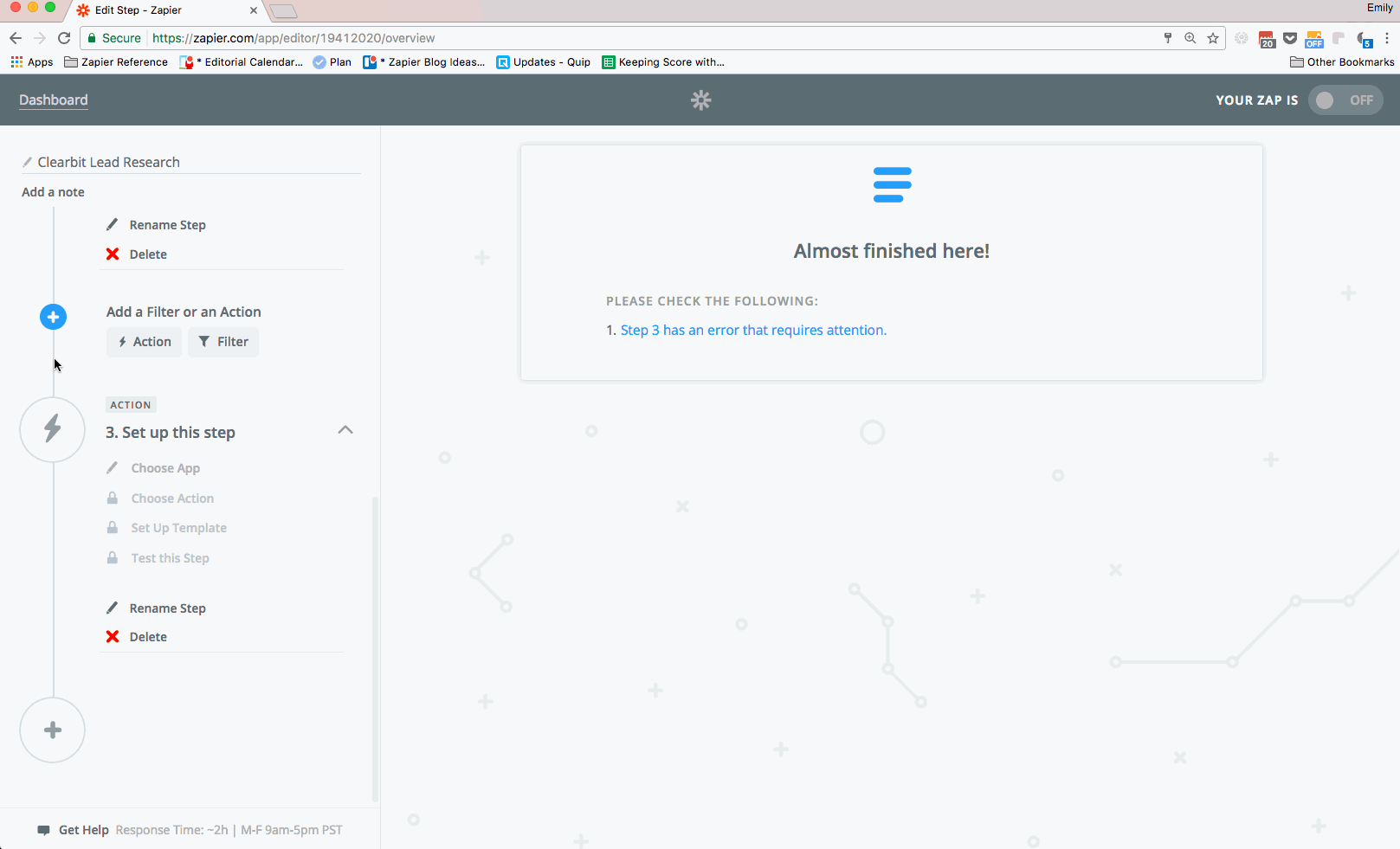Open a new browser tab

pyautogui.click(x=283, y=11)
